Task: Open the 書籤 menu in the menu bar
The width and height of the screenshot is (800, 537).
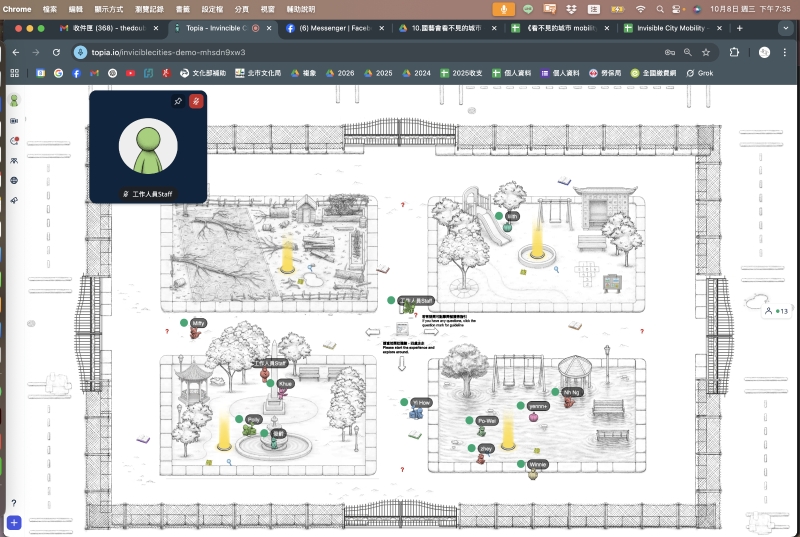Action: click(183, 8)
